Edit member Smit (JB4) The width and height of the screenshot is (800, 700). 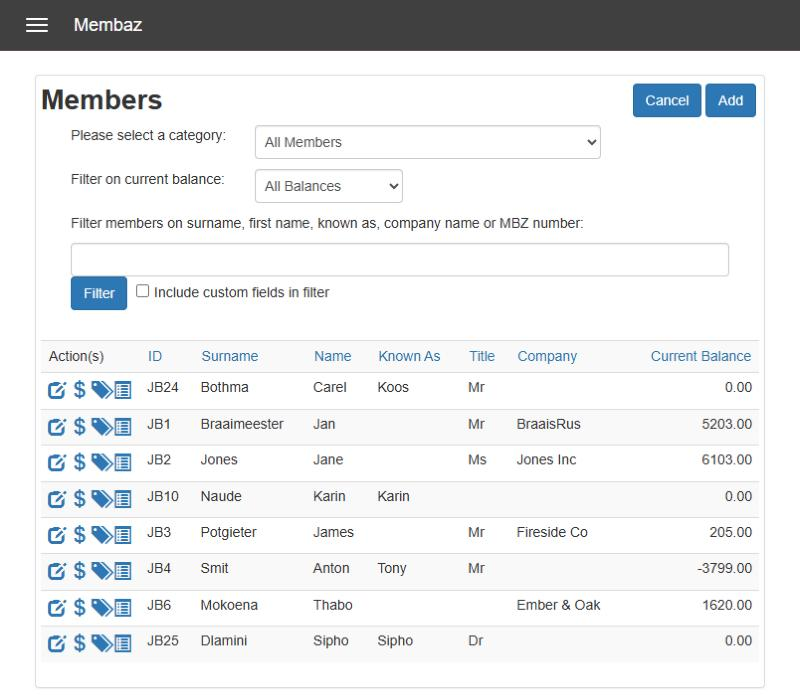(57, 571)
